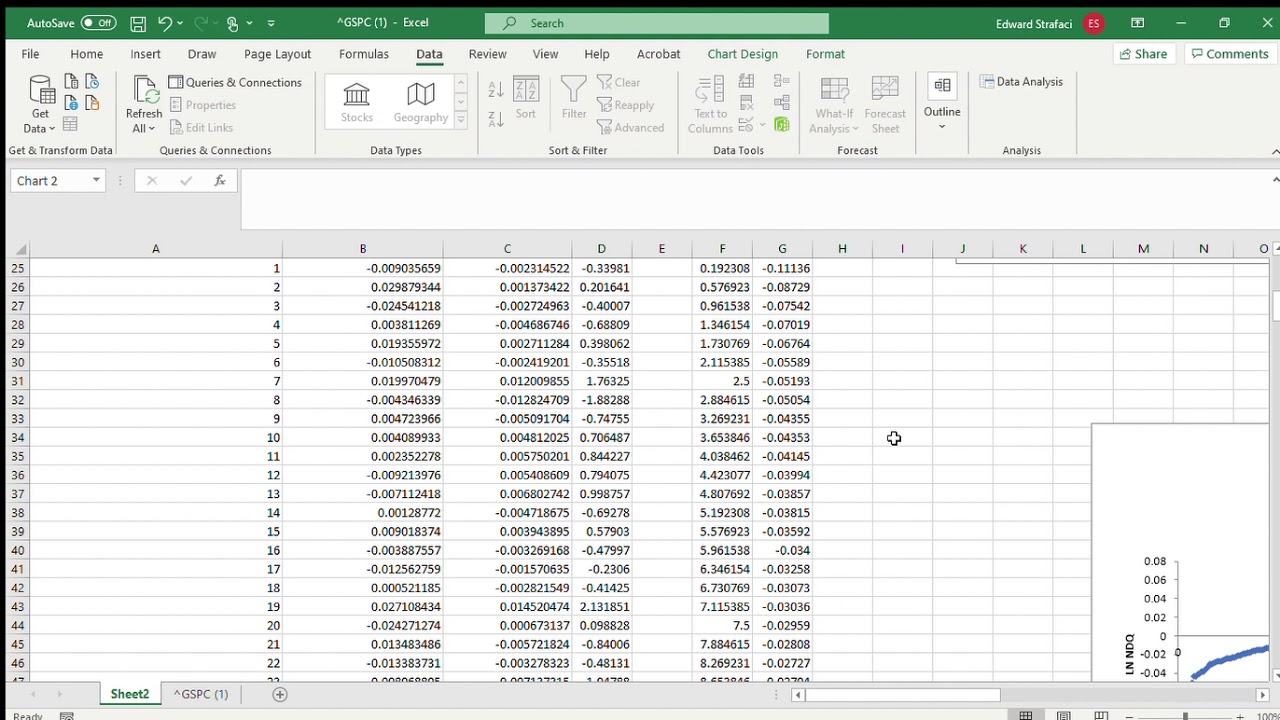Click the Save icon in title bar
The width and height of the screenshot is (1280, 720).
pyautogui.click(x=138, y=23)
